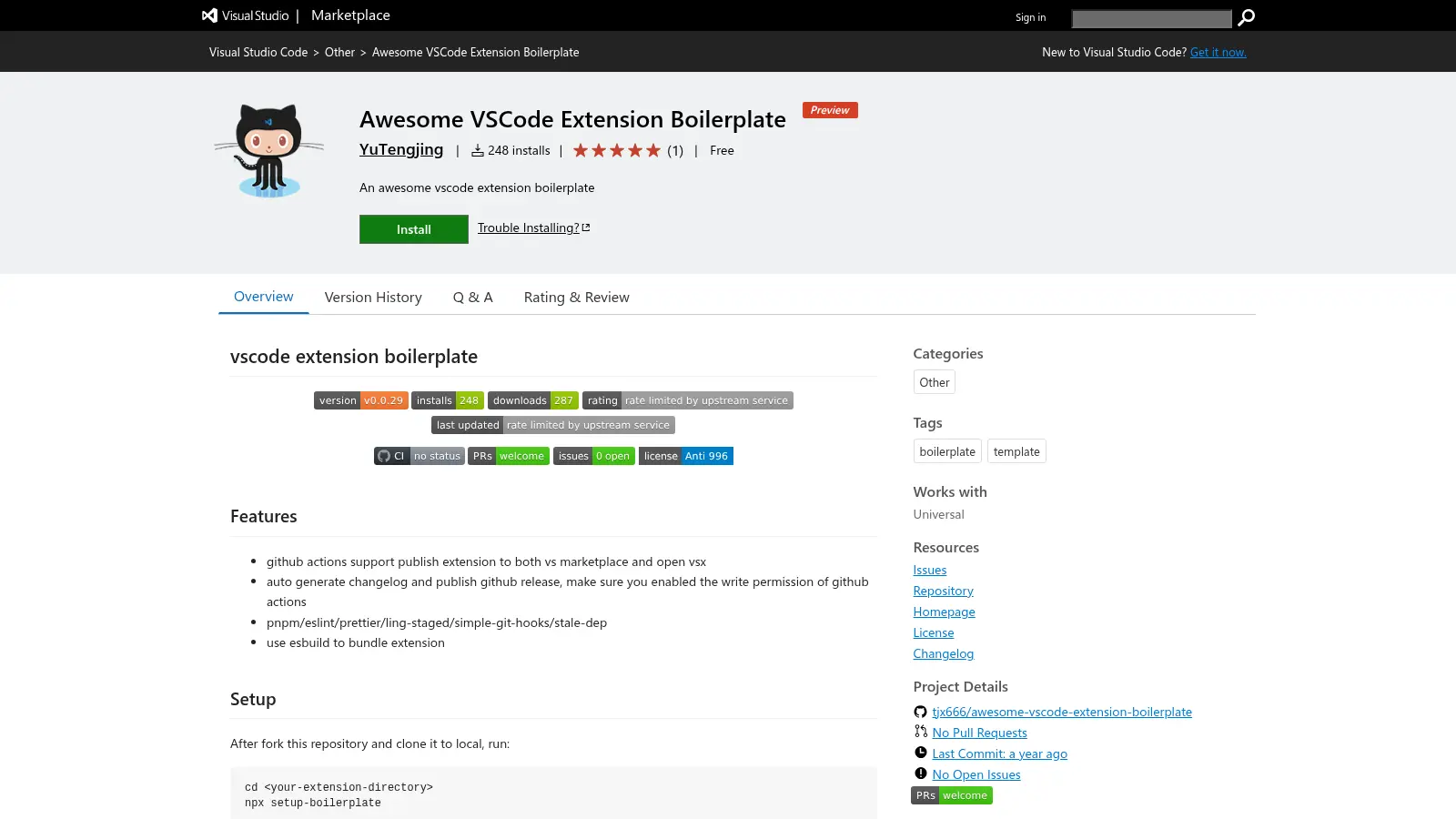
Task: Open the Changelog resource link
Action: click(x=944, y=653)
